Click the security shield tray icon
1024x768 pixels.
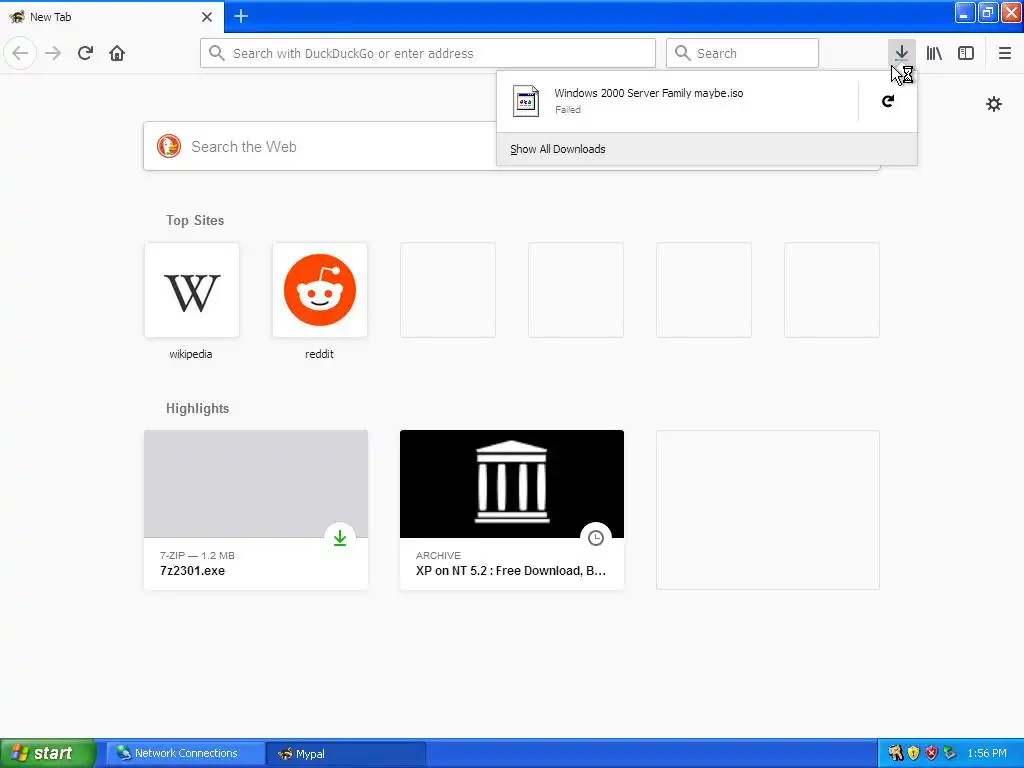coord(914,754)
